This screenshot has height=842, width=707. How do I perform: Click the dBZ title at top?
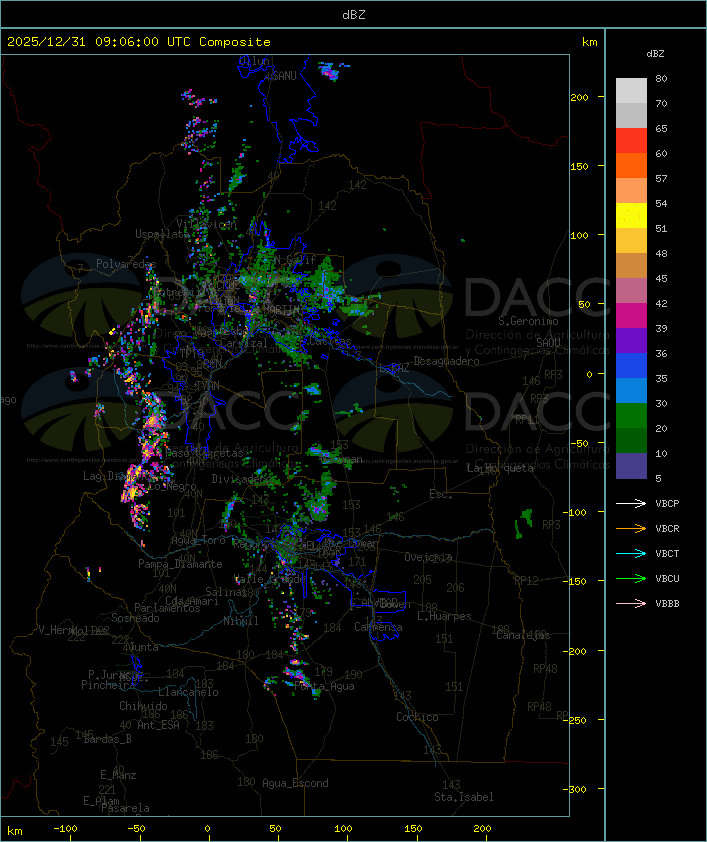(354, 15)
